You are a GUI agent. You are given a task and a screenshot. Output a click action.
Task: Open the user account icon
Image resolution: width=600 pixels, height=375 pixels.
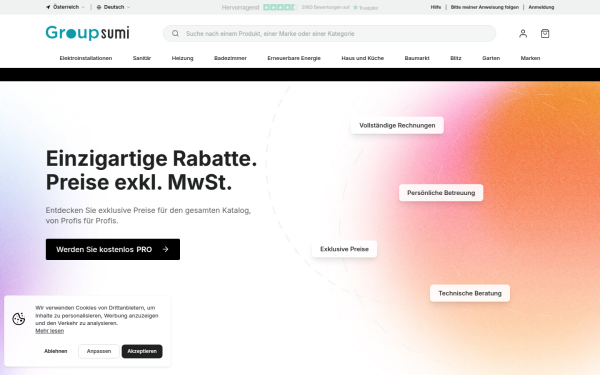pos(523,34)
